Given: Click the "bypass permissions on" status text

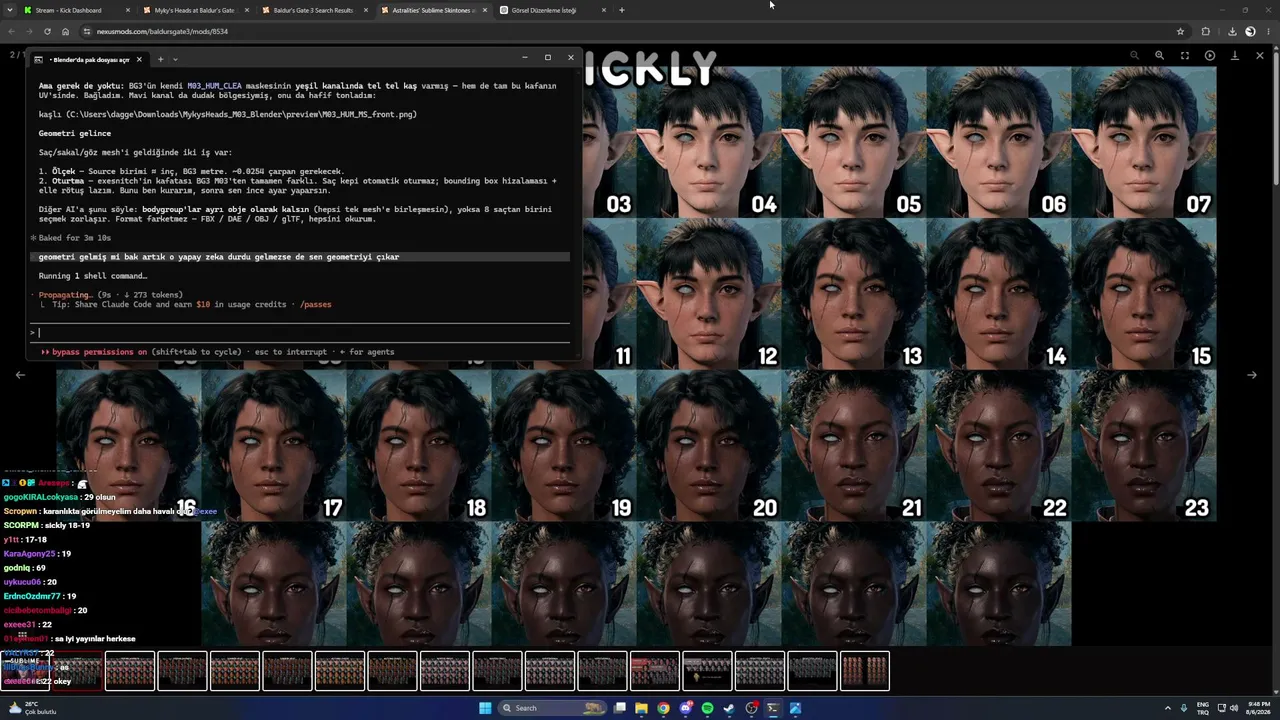Looking at the screenshot, I should [x=99, y=352].
